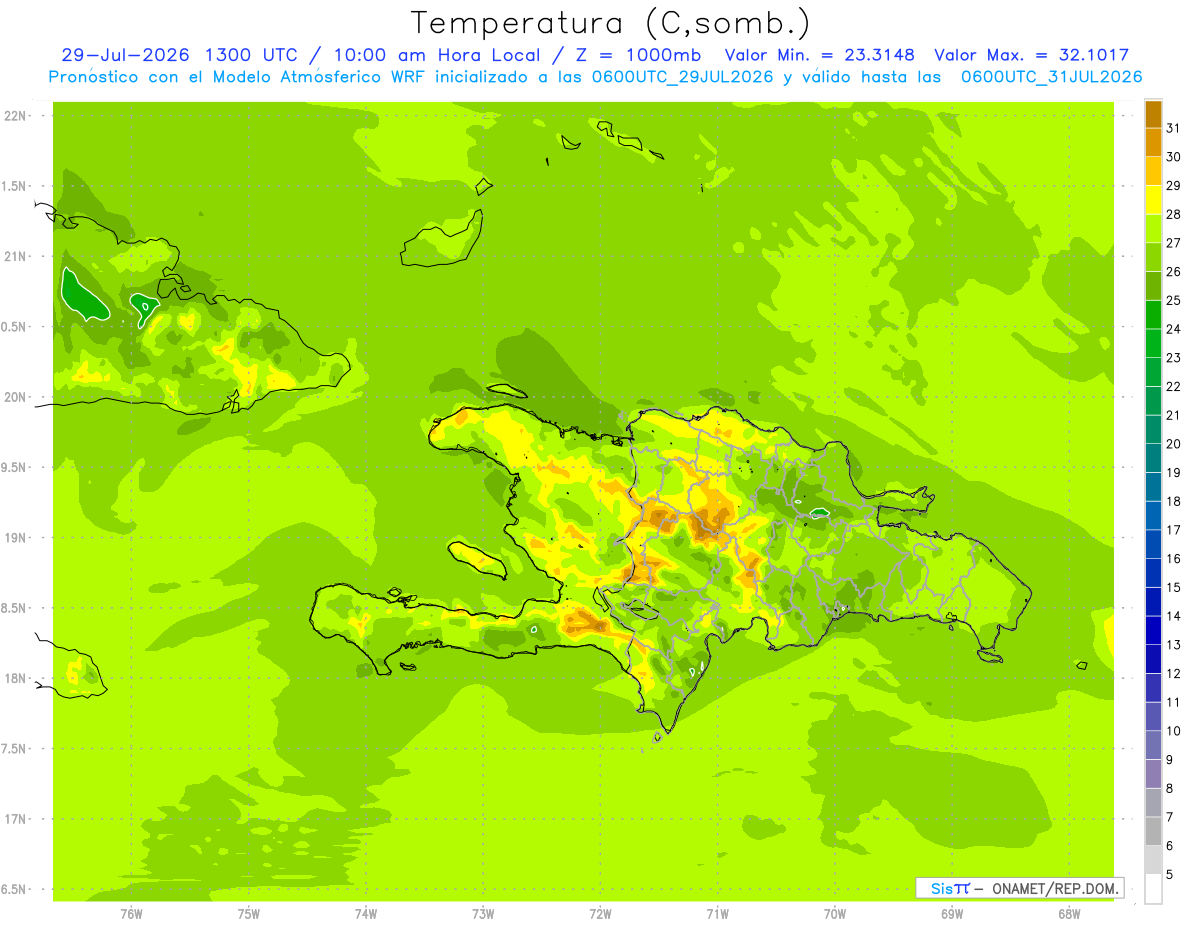Click the colorbar label '9'
Screen dimensions: 1200x927
pyautogui.click(x=1170, y=760)
